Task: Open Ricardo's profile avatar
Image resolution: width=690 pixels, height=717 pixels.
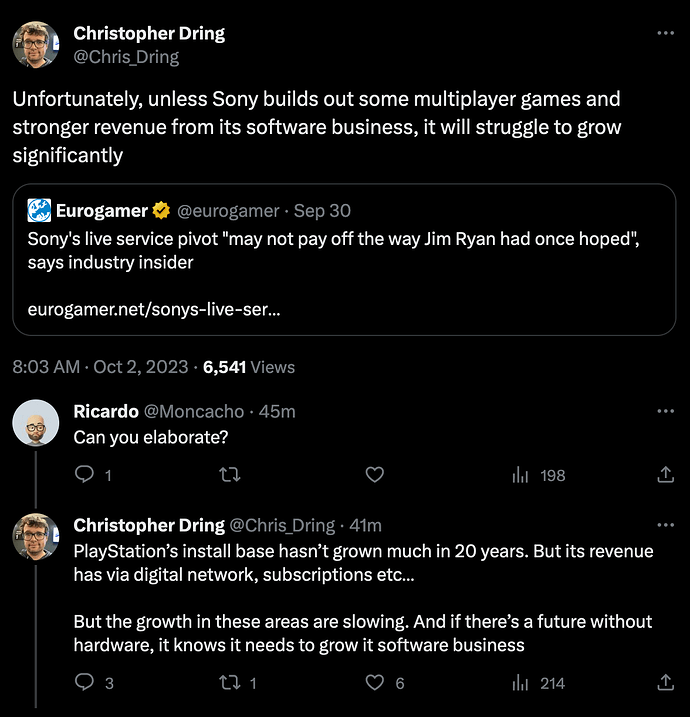Action: [36, 423]
